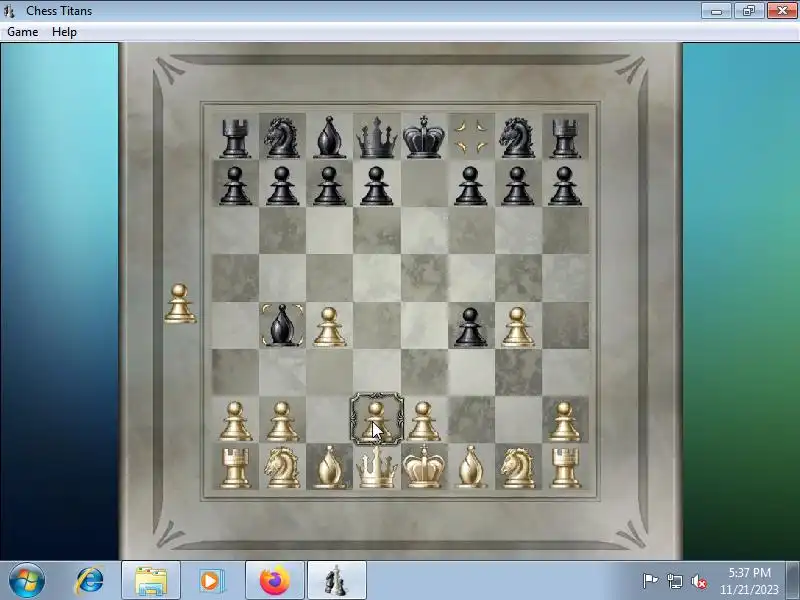This screenshot has width=800, height=600.
Task: Launch Internet Explorer from the taskbar
Action: coord(89,581)
